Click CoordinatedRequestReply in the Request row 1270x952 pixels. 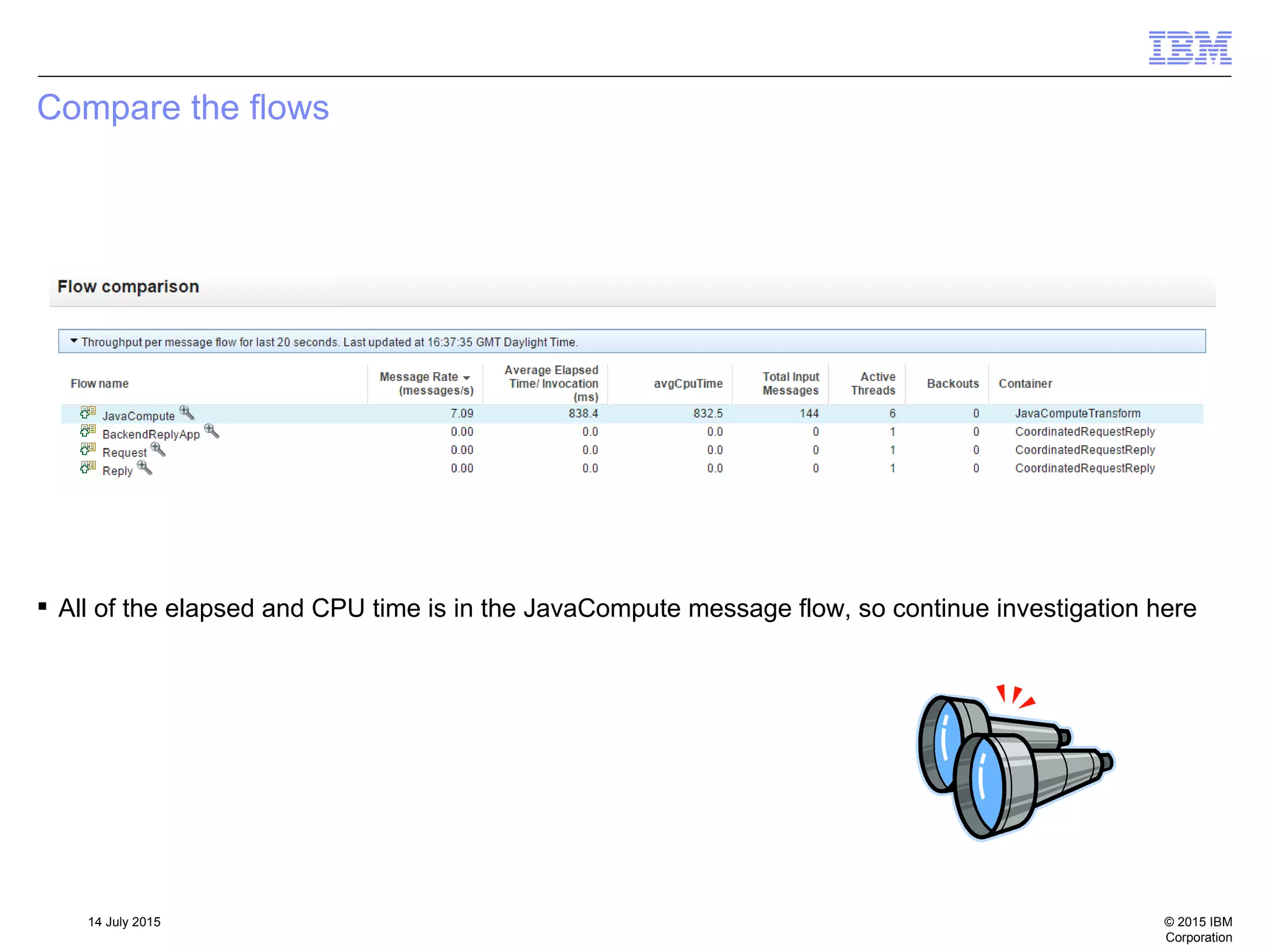(1085, 450)
